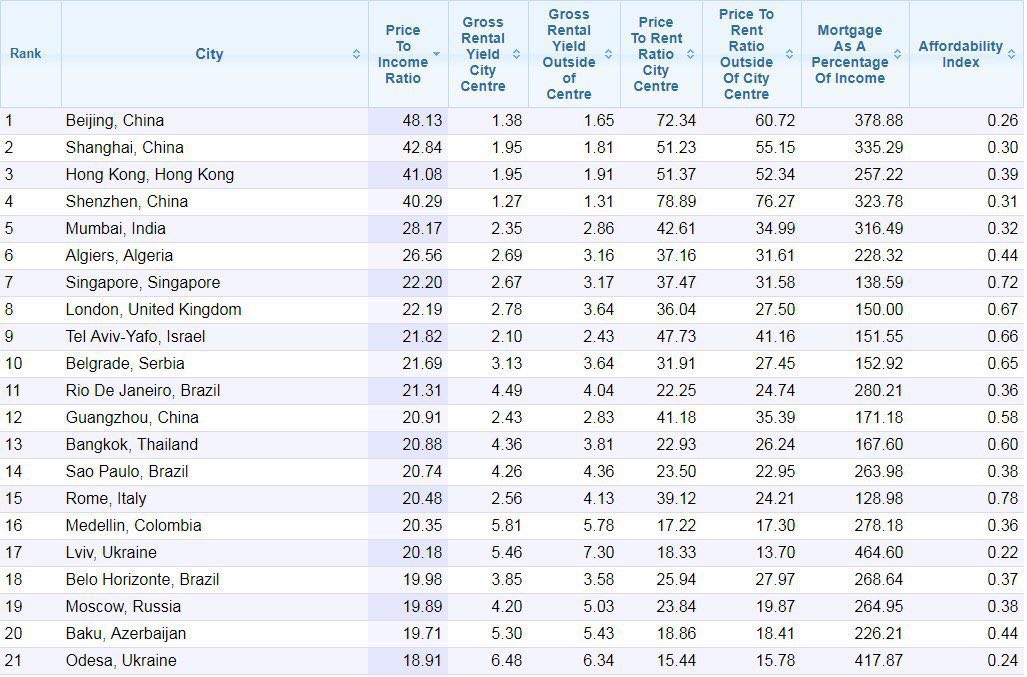This screenshot has width=1027, height=677.
Task: Select the 'Sao Paulo, Brazil' city cell
Action: tap(215, 472)
